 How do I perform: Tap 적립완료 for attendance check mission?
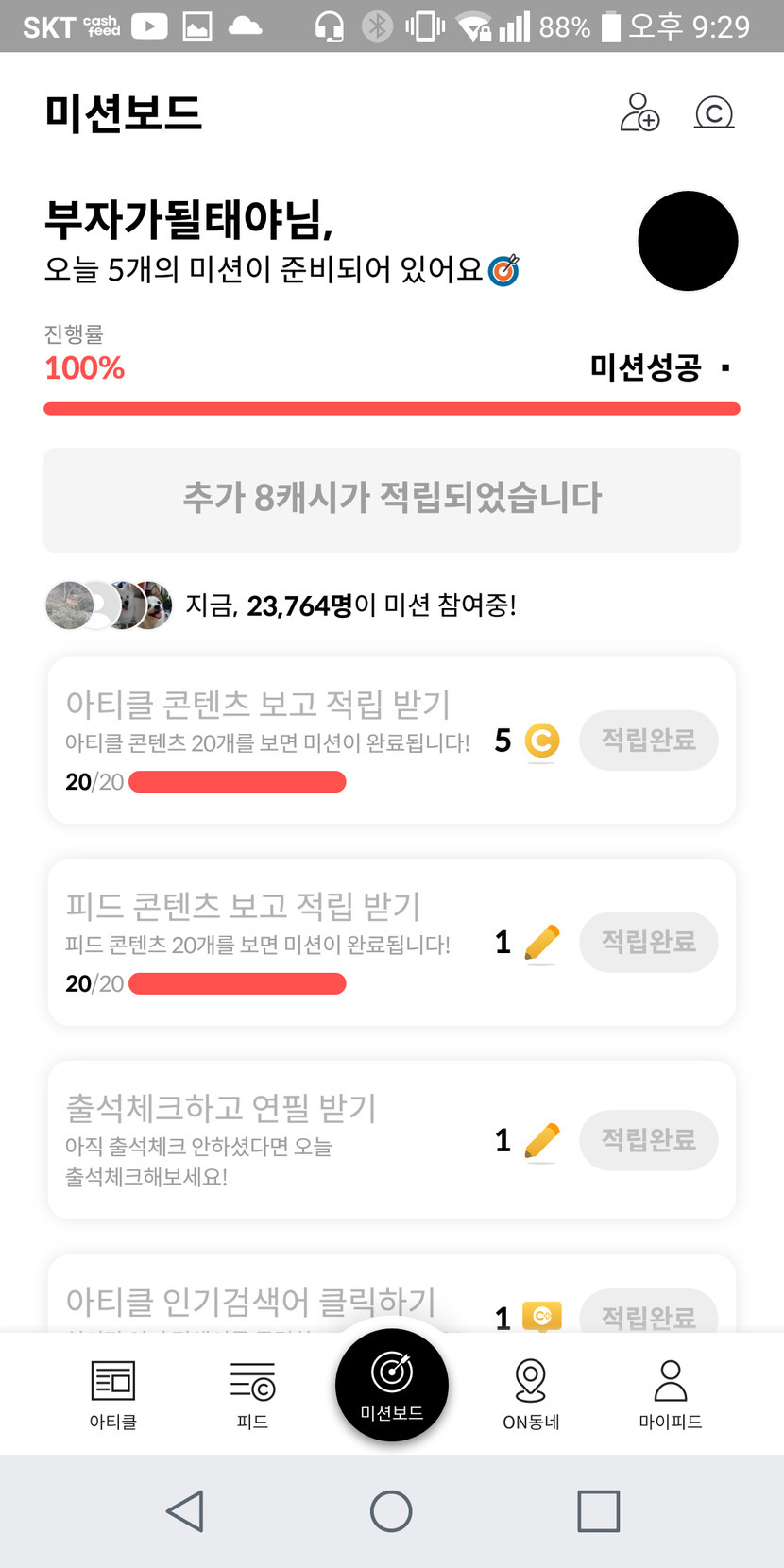coord(648,1140)
